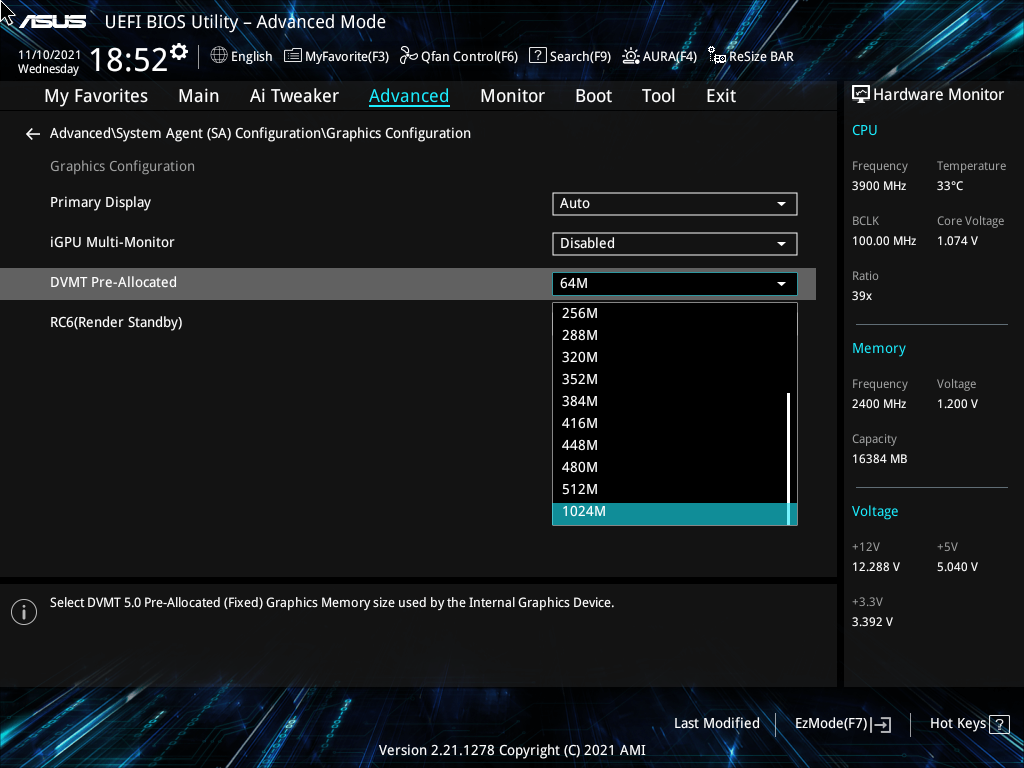Open MyFavorite(F3) list icon

coord(293,56)
